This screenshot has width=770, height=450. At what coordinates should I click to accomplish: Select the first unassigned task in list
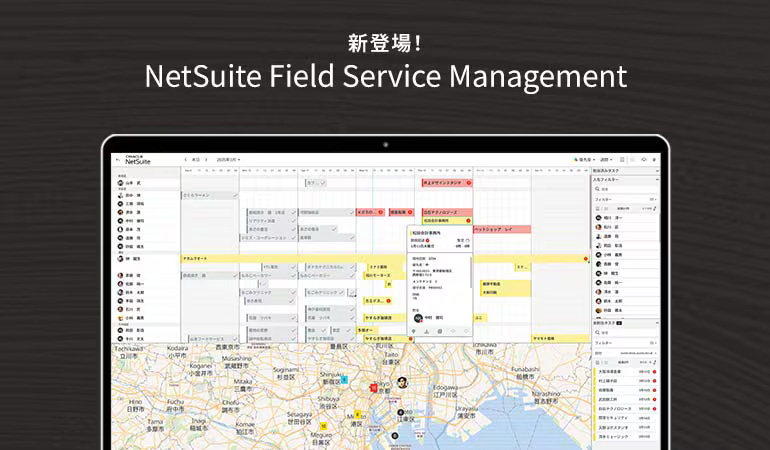click(626, 372)
